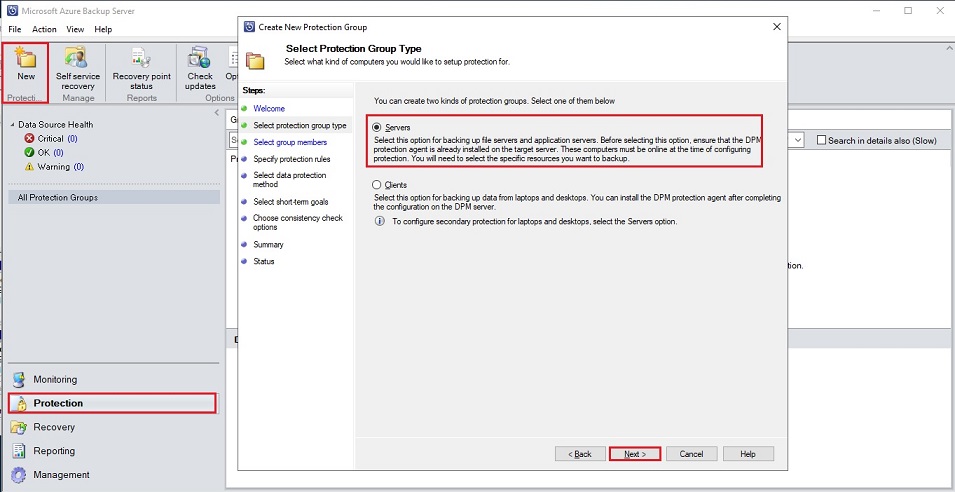The width and height of the screenshot is (955, 492).
Task: Click the Monitoring workspace icon
Action: click(19, 379)
